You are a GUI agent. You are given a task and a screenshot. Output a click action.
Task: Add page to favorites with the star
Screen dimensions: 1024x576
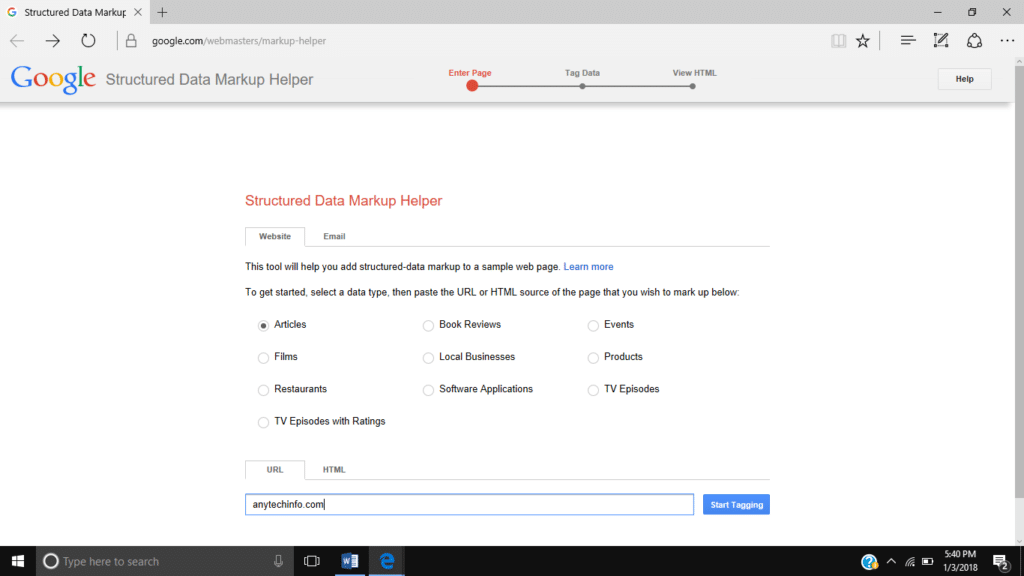[x=863, y=40]
